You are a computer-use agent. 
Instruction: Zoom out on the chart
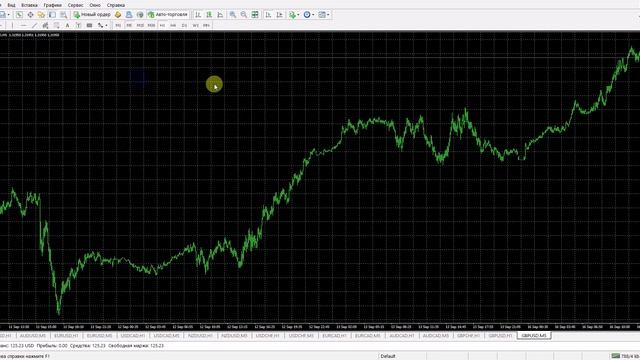(244, 15)
